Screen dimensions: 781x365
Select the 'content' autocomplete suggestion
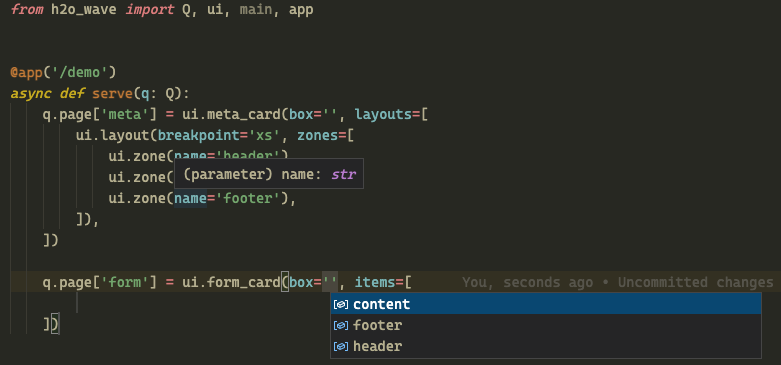(x=545, y=304)
